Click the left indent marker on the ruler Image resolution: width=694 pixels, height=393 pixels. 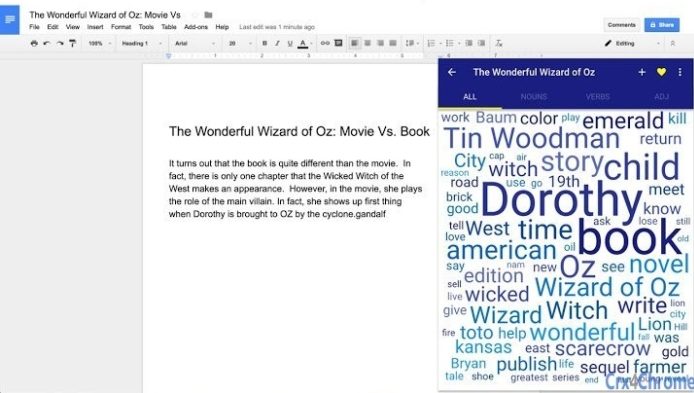169,56
